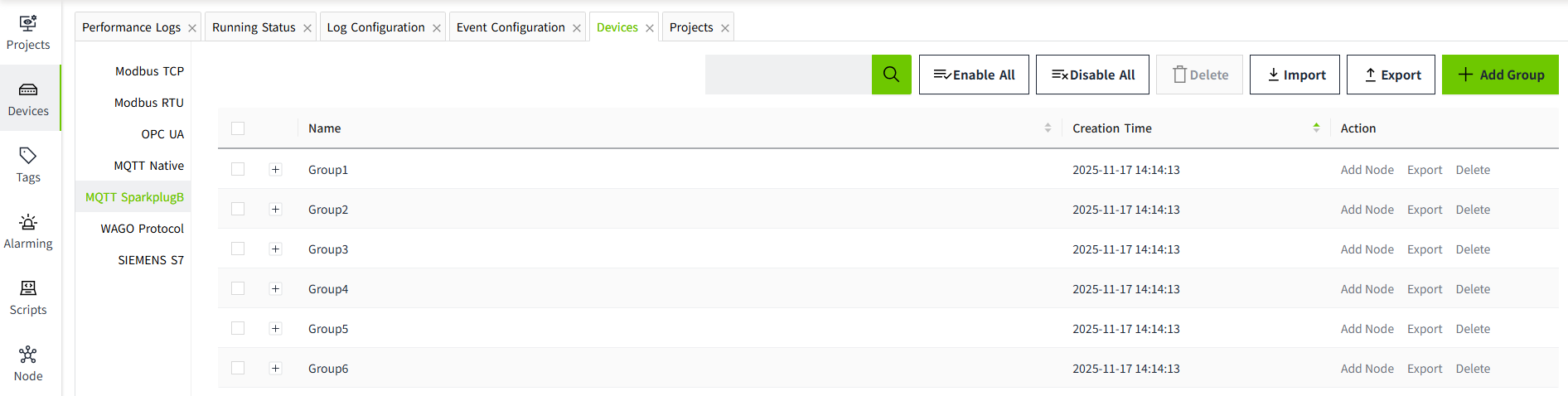Click into the search input field

(x=788, y=75)
